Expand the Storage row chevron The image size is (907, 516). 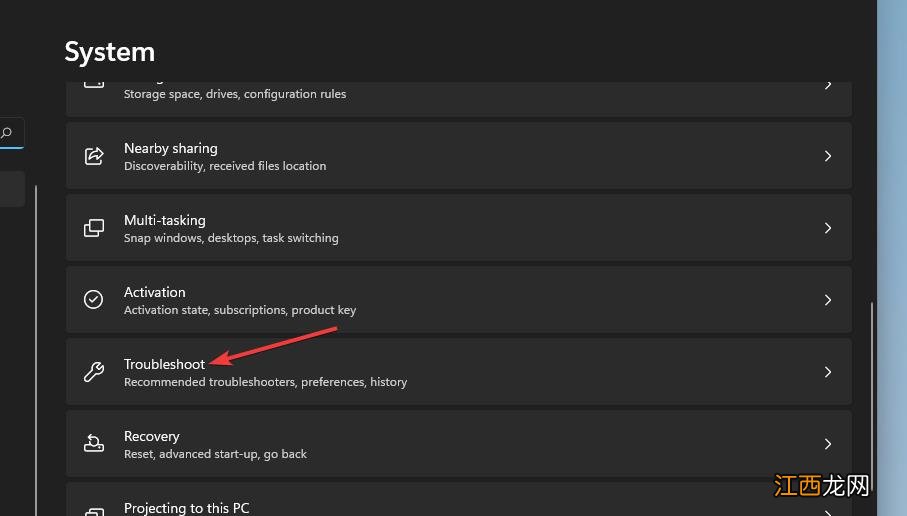828,85
